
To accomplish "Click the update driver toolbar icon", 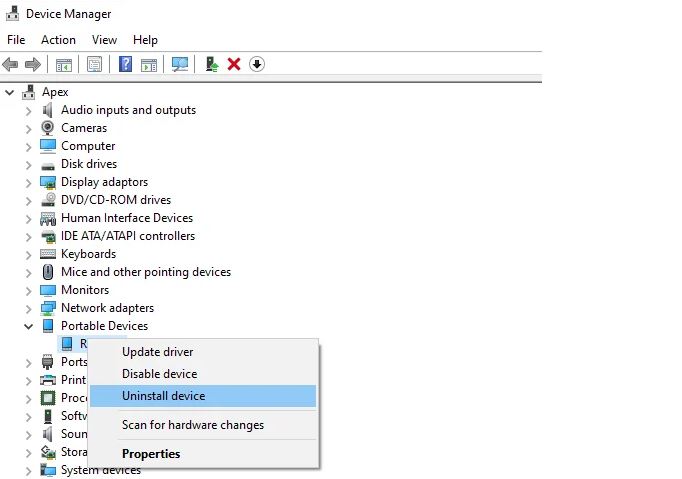I will coord(212,64).
